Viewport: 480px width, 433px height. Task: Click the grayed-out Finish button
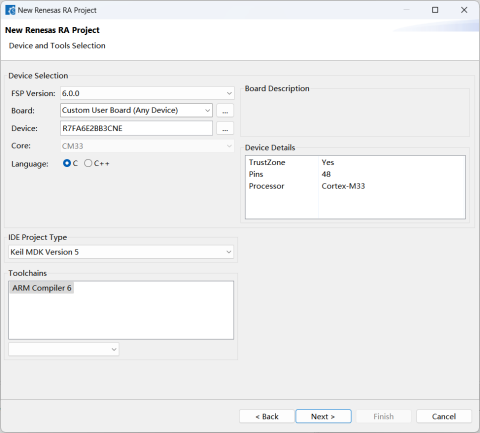pyautogui.click(x=383, y=416)
